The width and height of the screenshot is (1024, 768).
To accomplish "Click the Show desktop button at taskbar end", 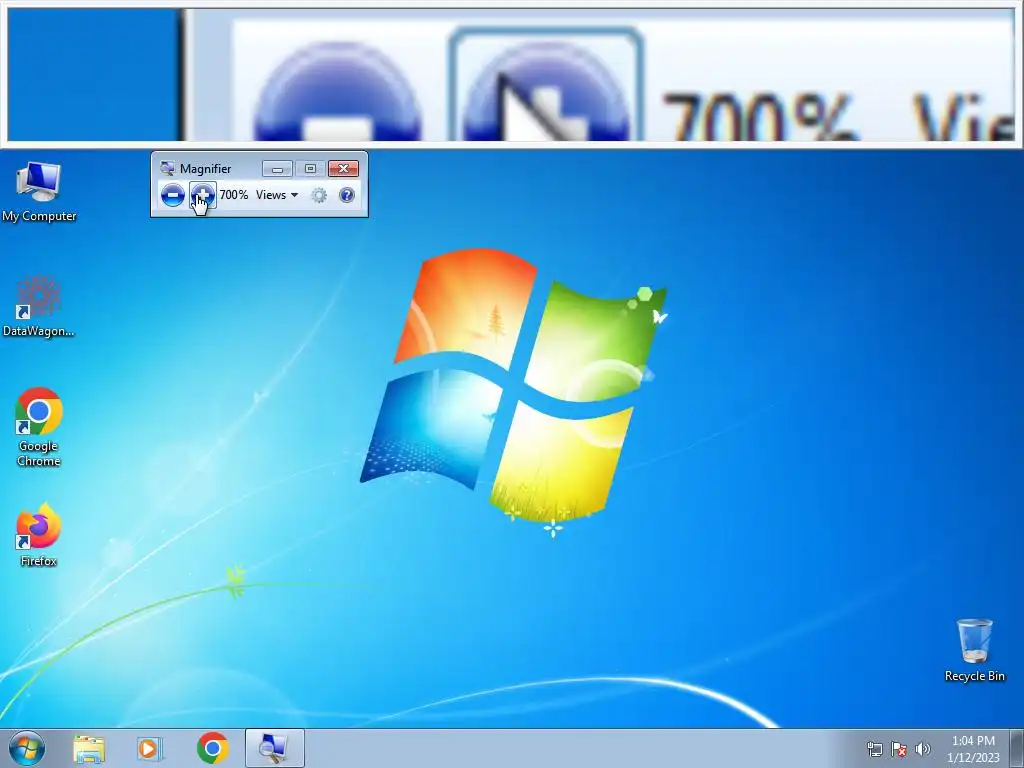I will pyautogui.click(x=1017, y=748).
